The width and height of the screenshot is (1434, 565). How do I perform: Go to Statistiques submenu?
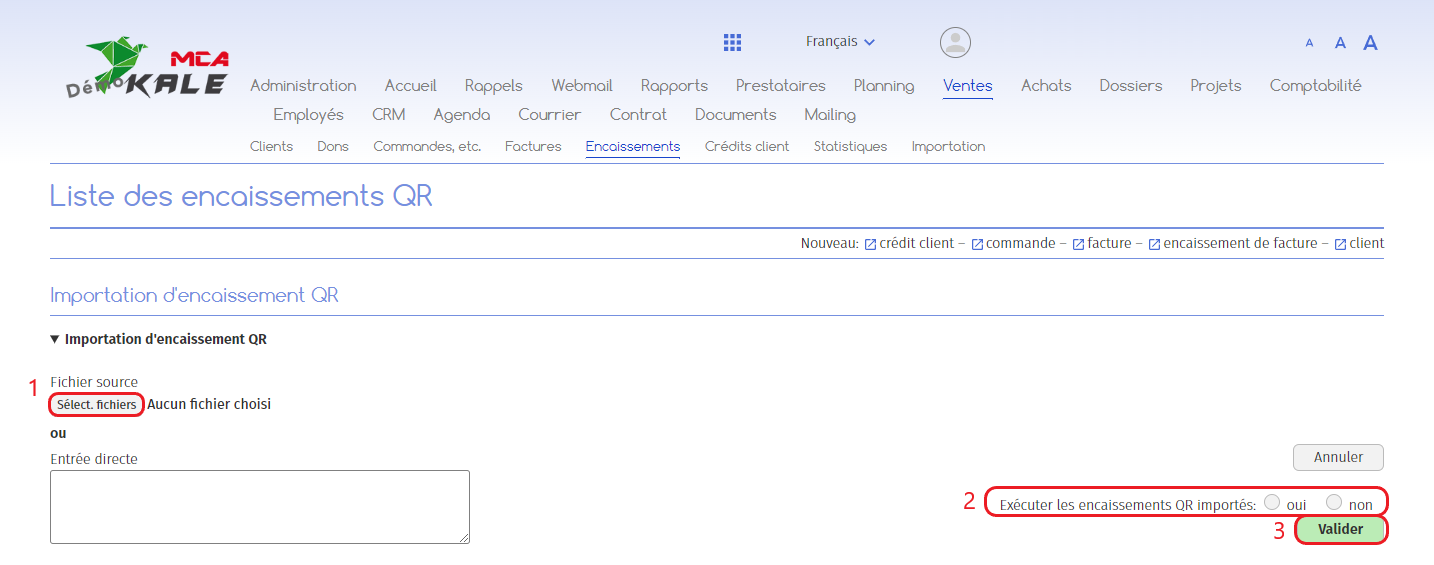(x=850, y=146)
